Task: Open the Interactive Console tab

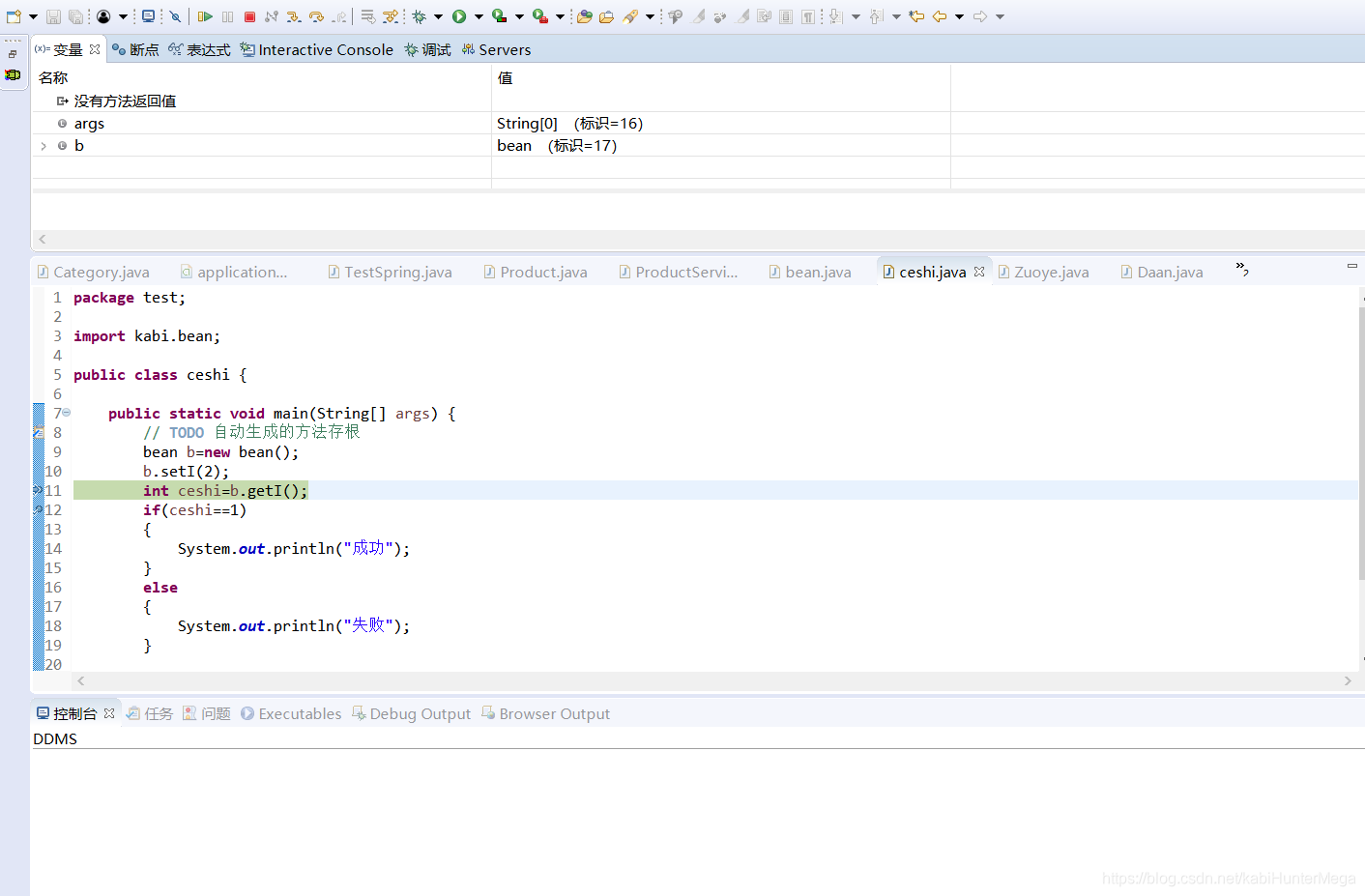Action: [317, 49]
